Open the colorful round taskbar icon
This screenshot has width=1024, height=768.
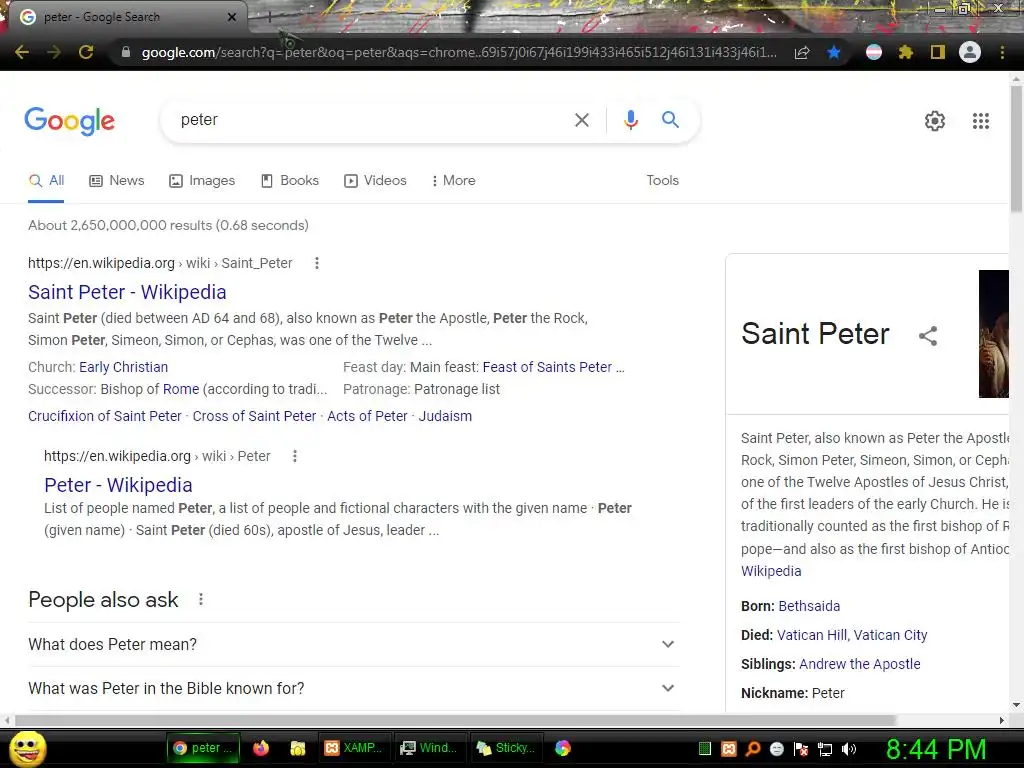[x=563, y=748]
